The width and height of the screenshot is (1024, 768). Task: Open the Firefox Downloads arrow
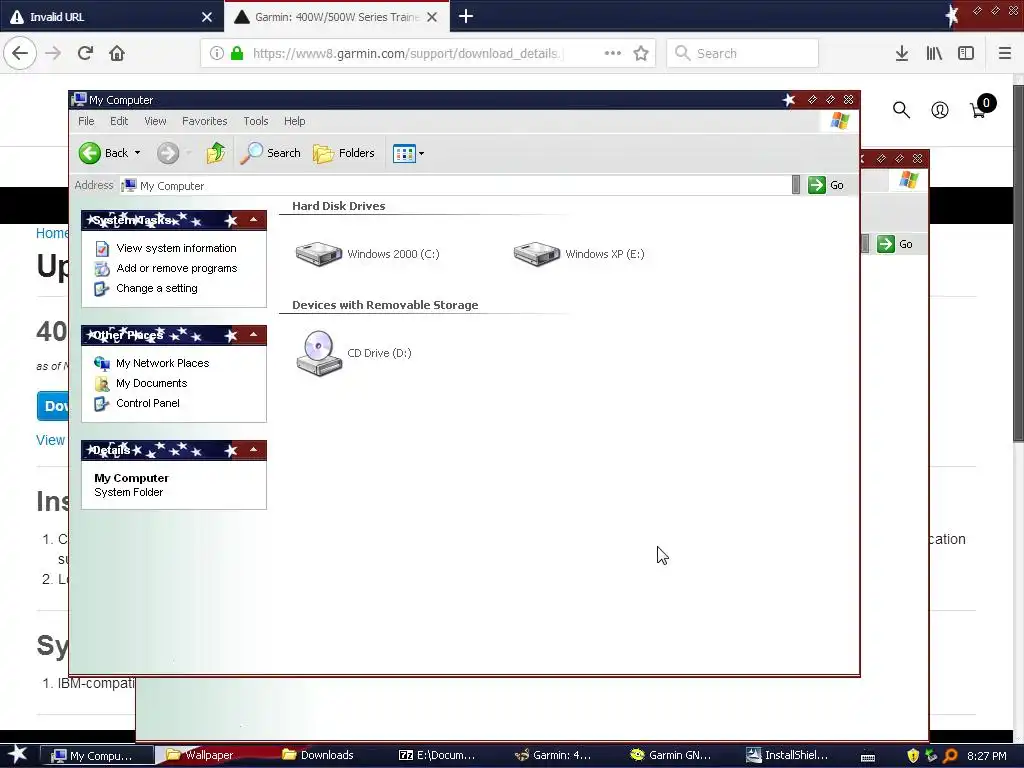coord(902,53)
